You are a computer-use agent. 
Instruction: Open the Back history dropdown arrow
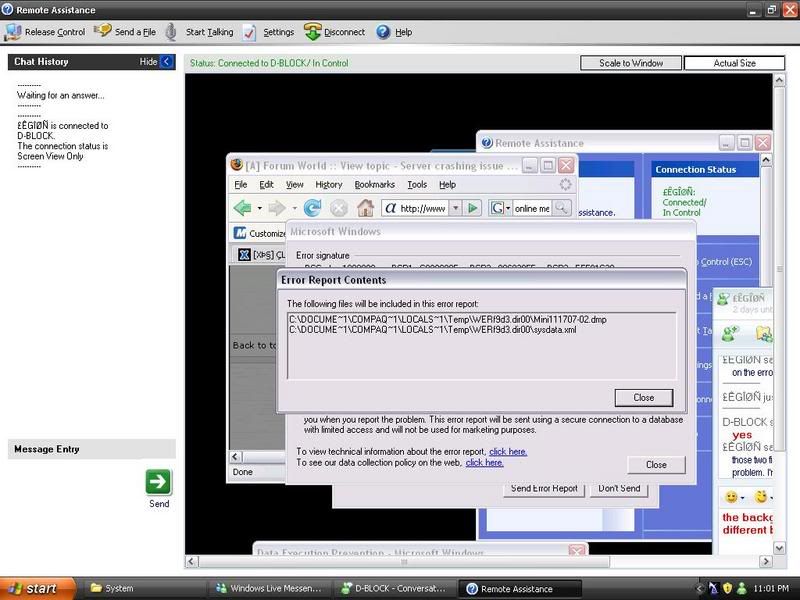259,208
